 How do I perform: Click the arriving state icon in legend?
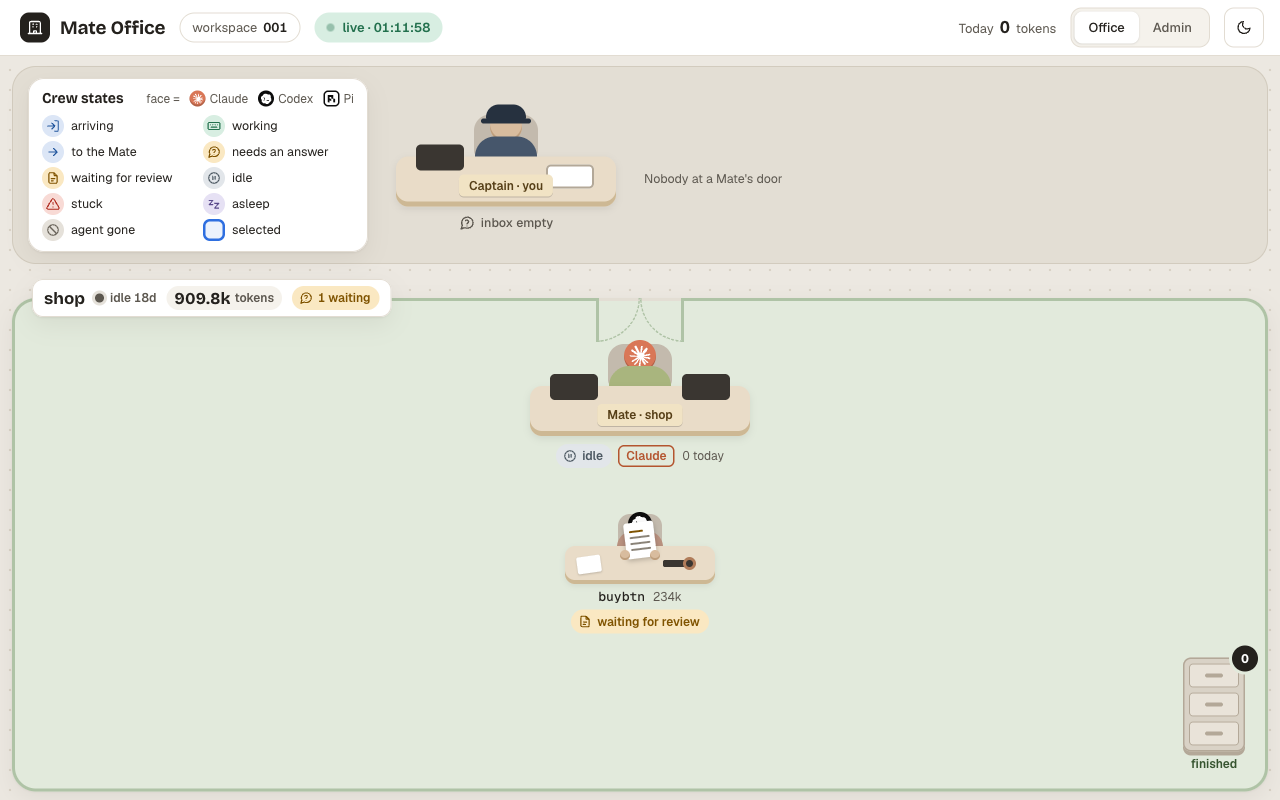click(x=53, y=126)
